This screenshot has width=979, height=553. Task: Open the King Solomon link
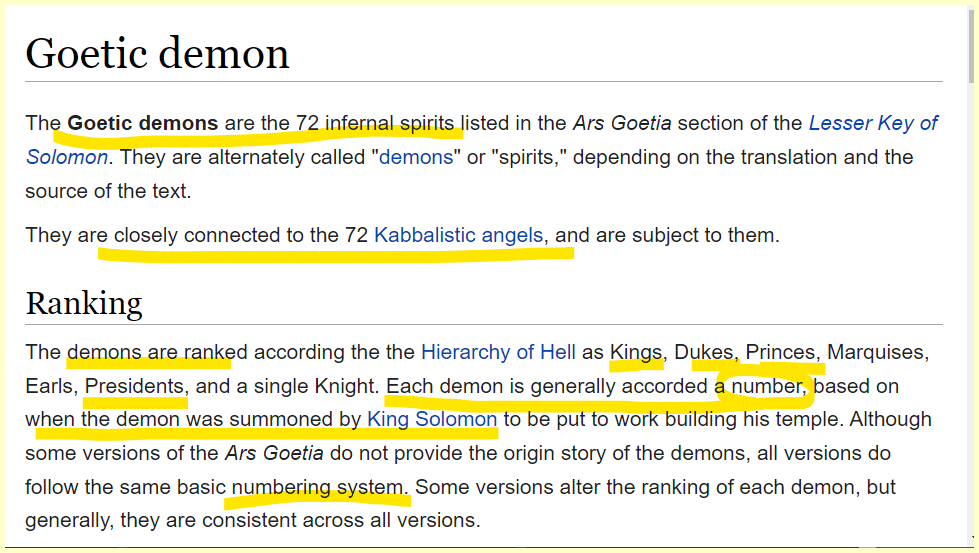[432, 419]
